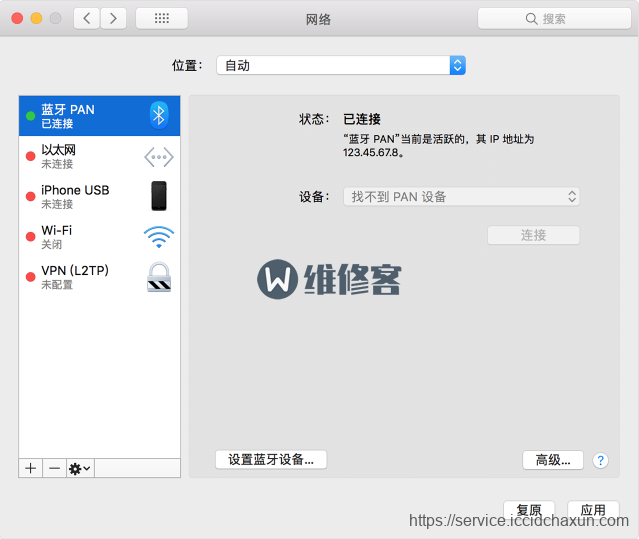
Task: Click the VPN padlock icon
Action: 159,277
